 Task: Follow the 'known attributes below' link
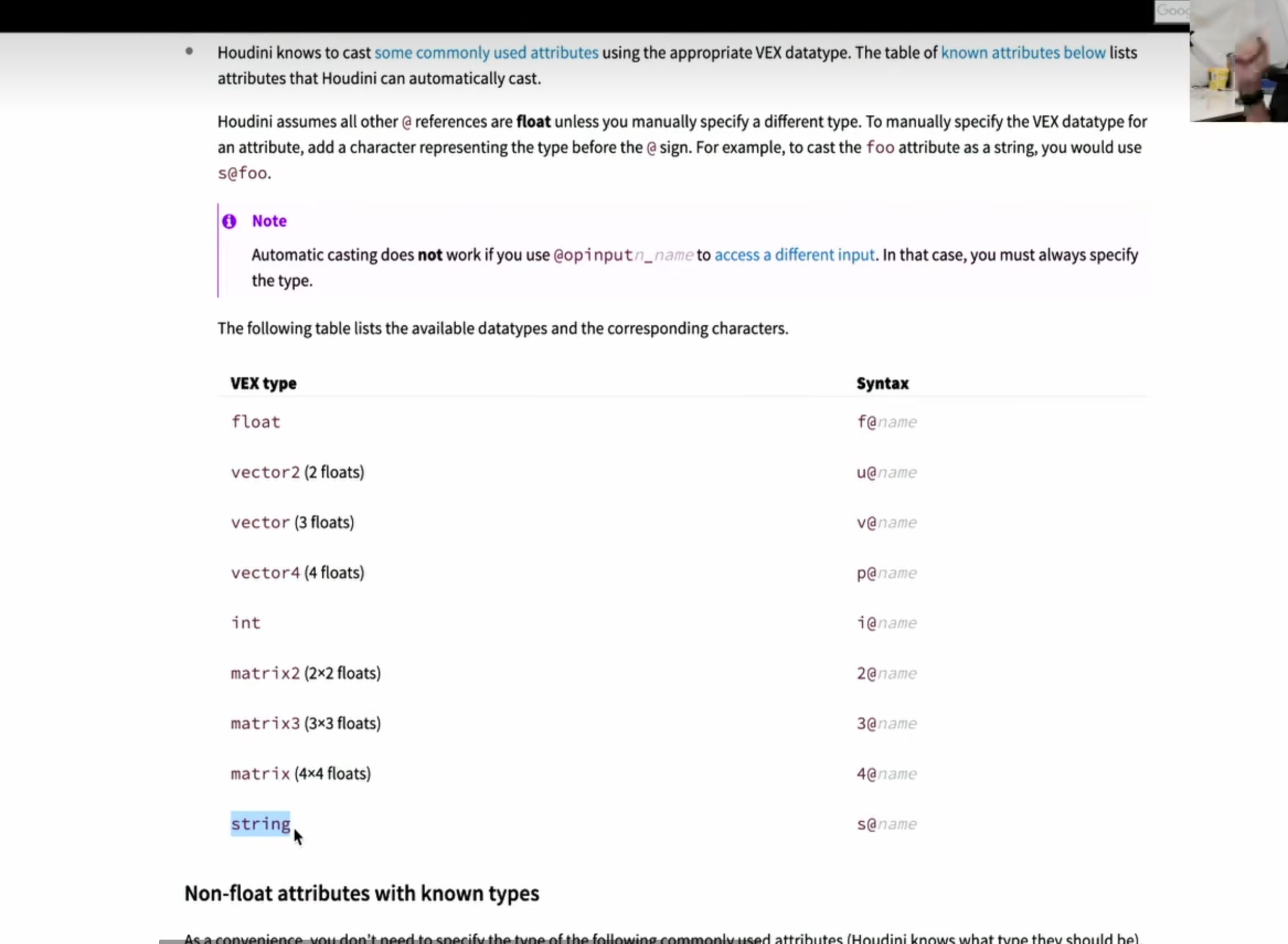tap(1023, 52)
